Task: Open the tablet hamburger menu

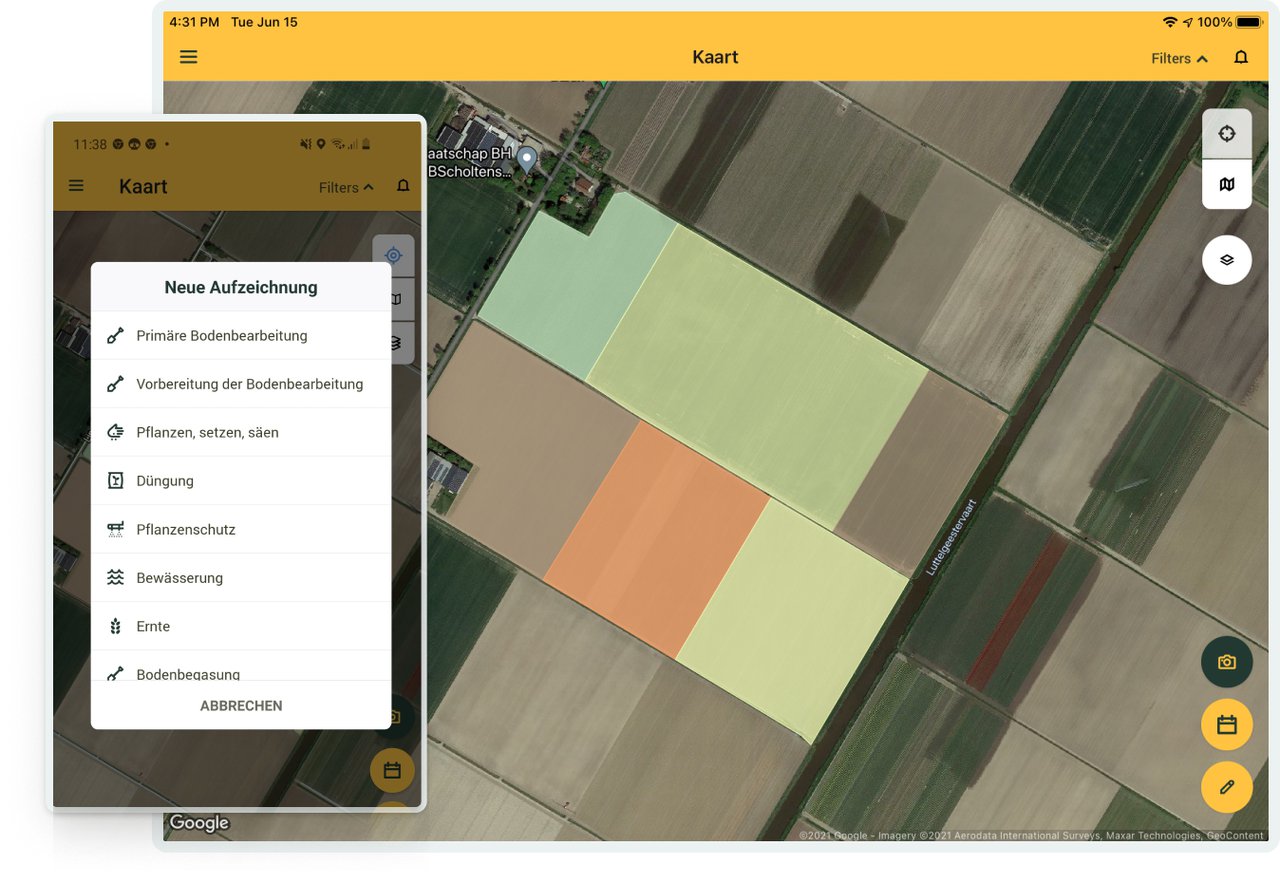Action: coord(188,57)
